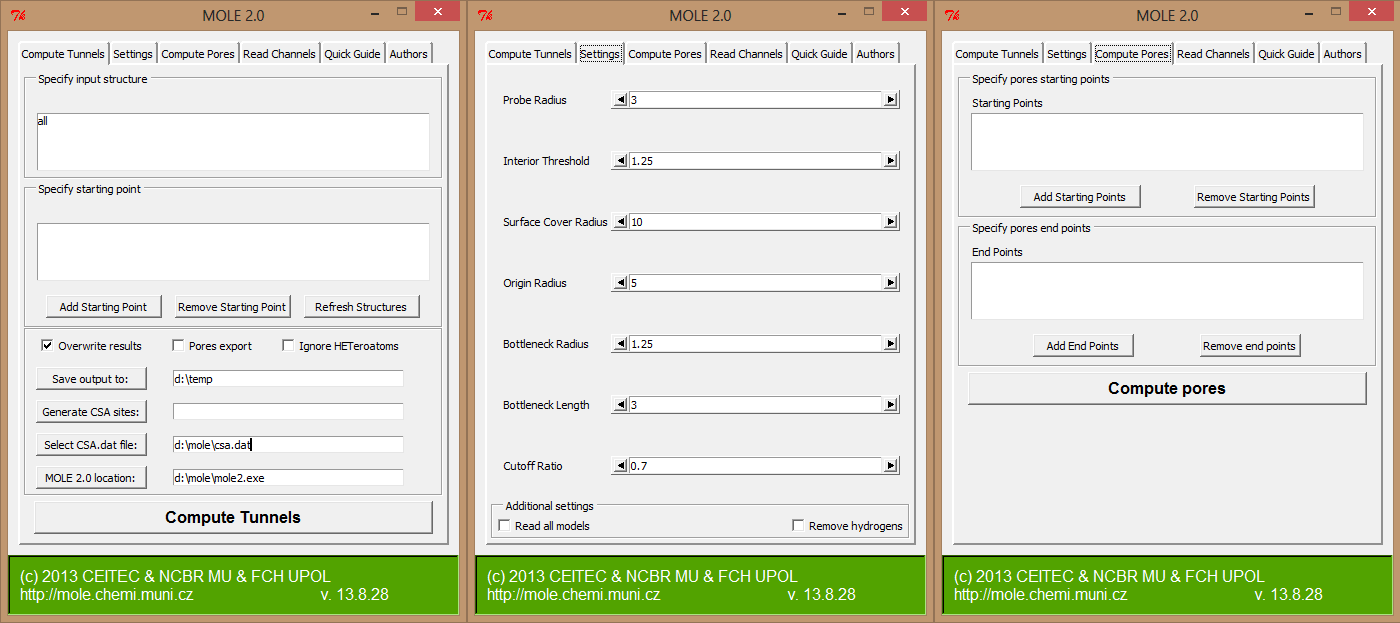Increase Bottleneck Radius with its right arrow
The width and height of the screenshot is (1400, 623).
coord(890,344)
